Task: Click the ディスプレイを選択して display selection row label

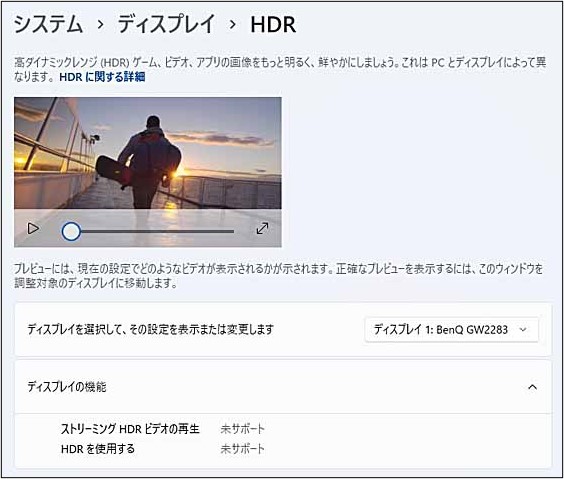Action: (x=151, y=329)
